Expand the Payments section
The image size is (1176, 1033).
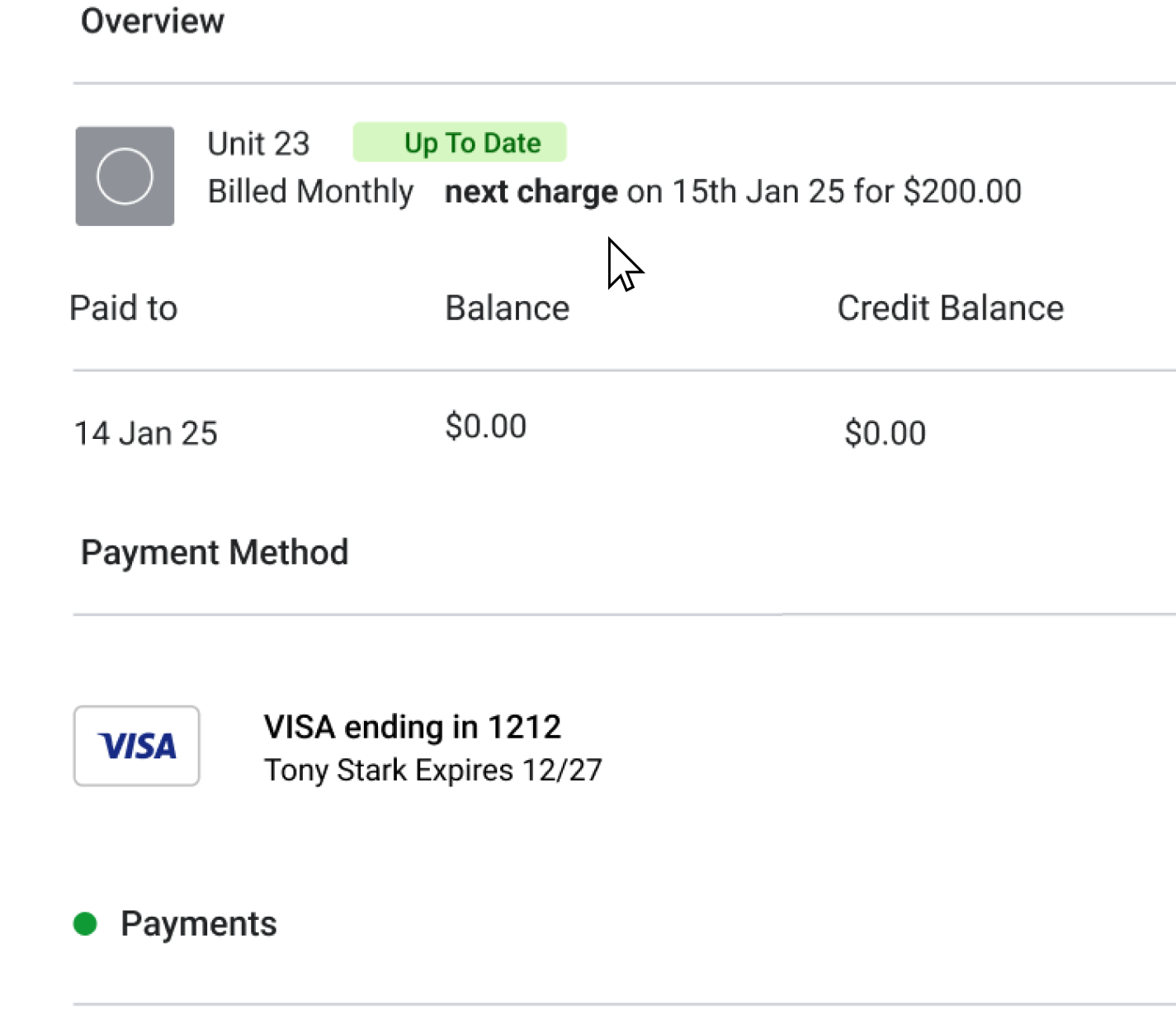pos(198,923)
